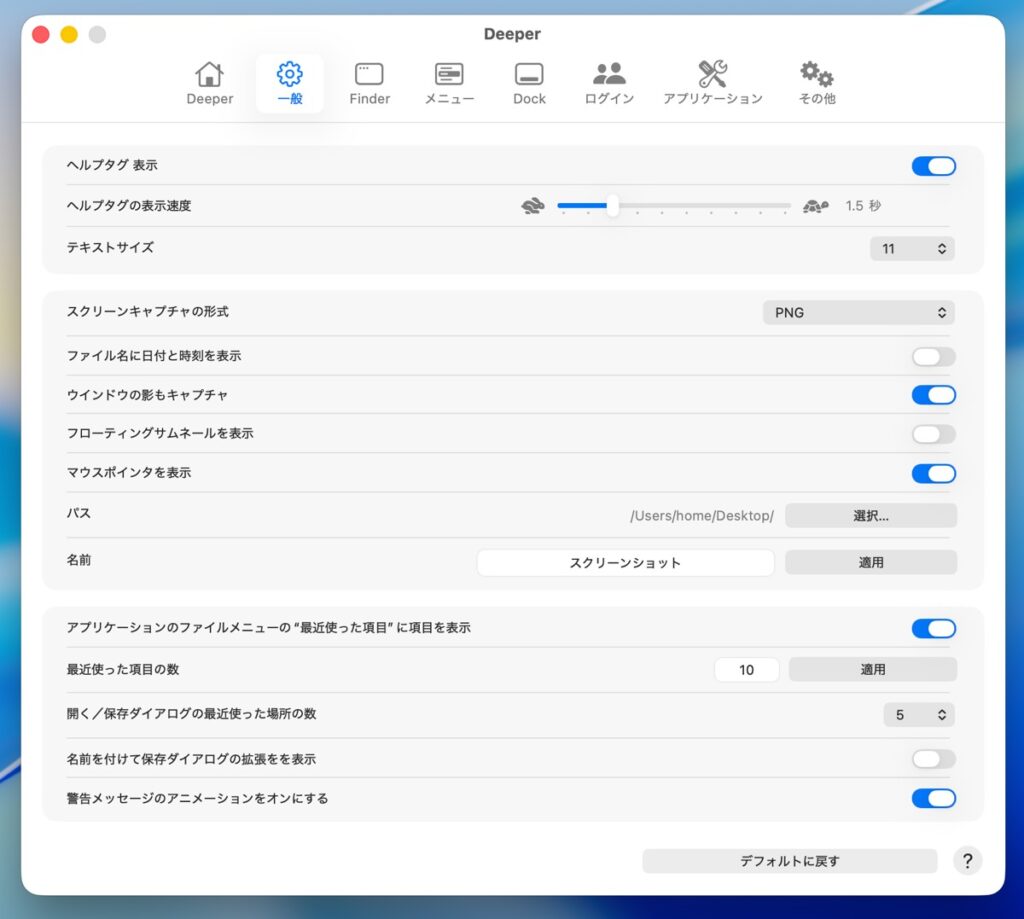Open the recent places count dropdown showing 5

point(919,715)
